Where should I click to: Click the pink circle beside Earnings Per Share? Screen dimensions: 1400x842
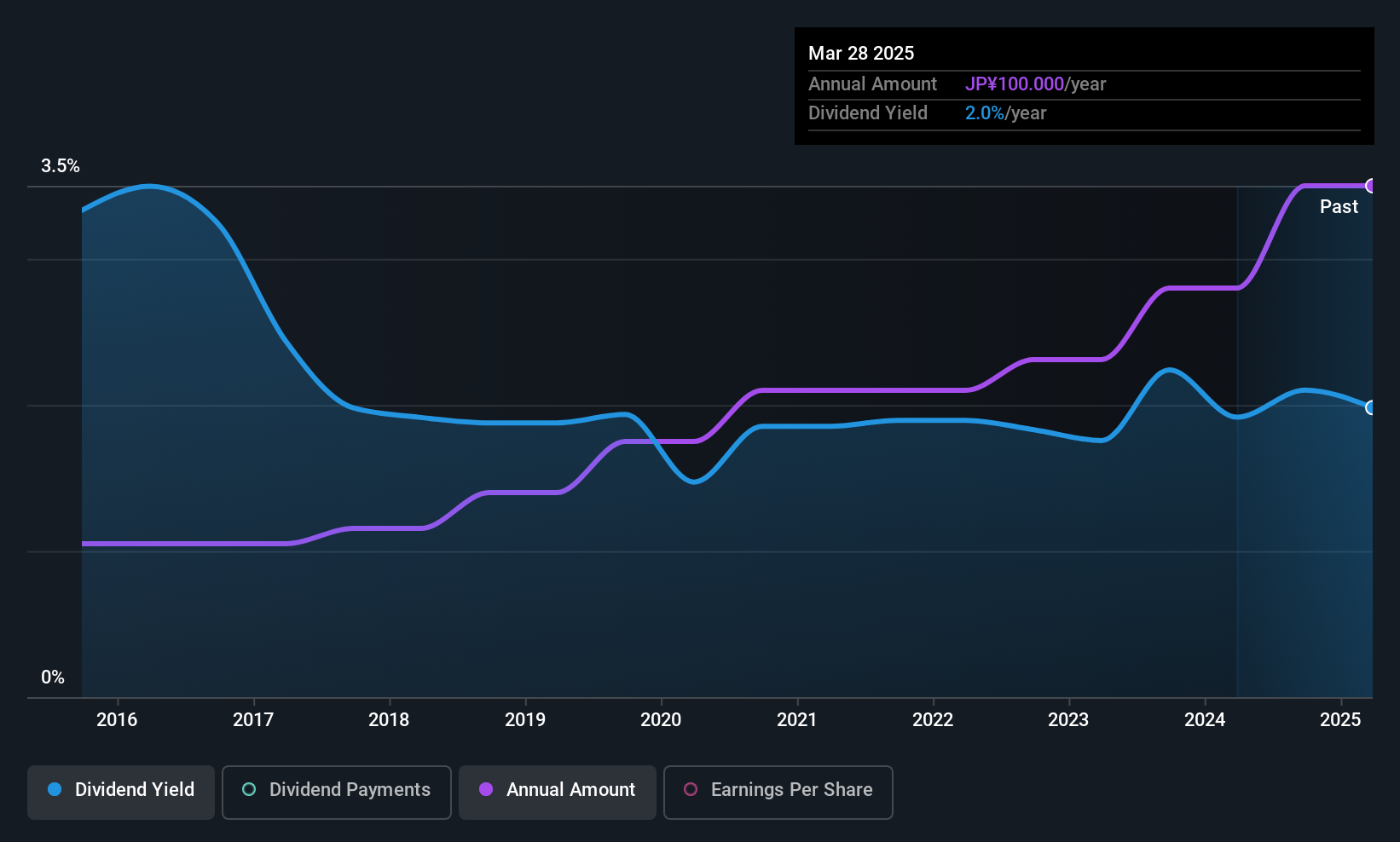point(691,790)
